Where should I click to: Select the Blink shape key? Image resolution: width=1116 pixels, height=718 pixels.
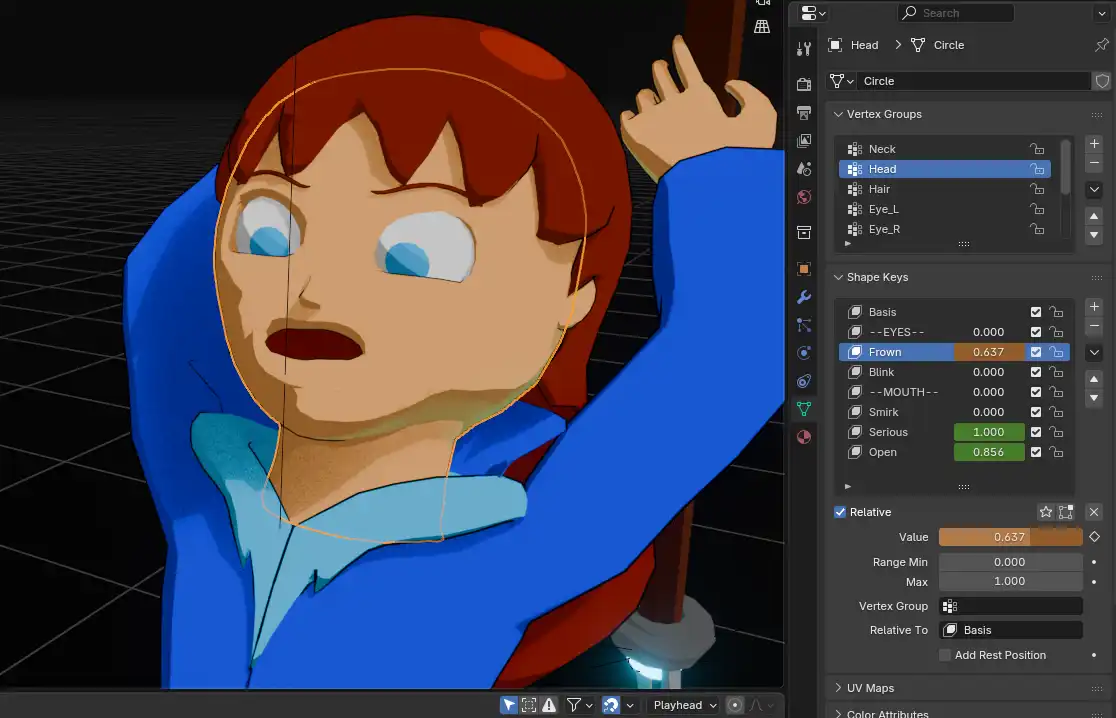click(x=881, y=372)
